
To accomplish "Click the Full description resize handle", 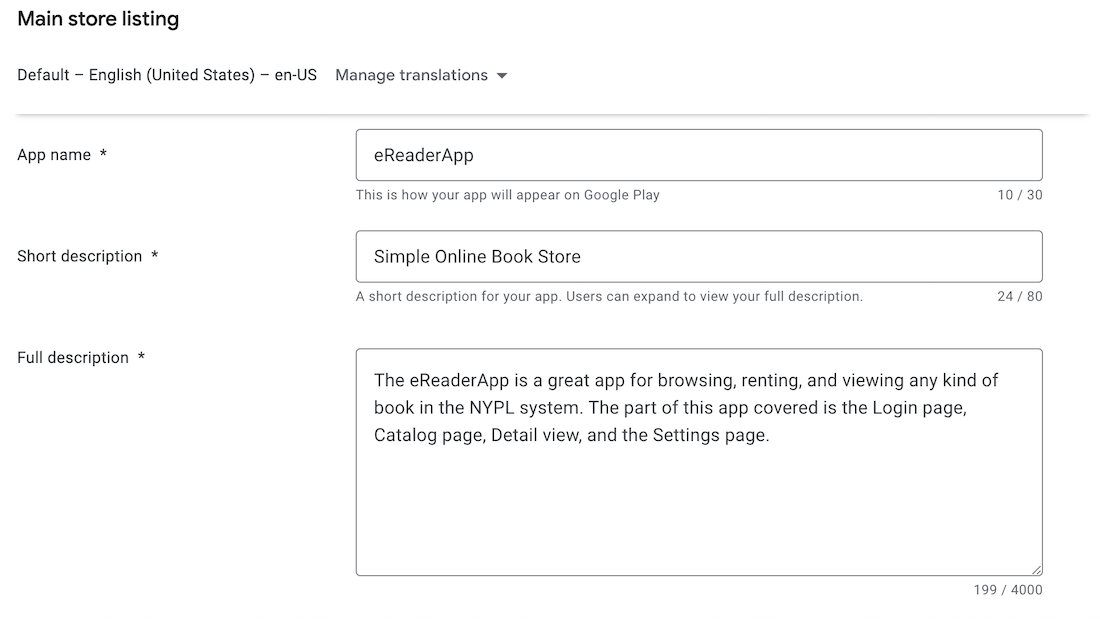I will tap(1036, 569).
